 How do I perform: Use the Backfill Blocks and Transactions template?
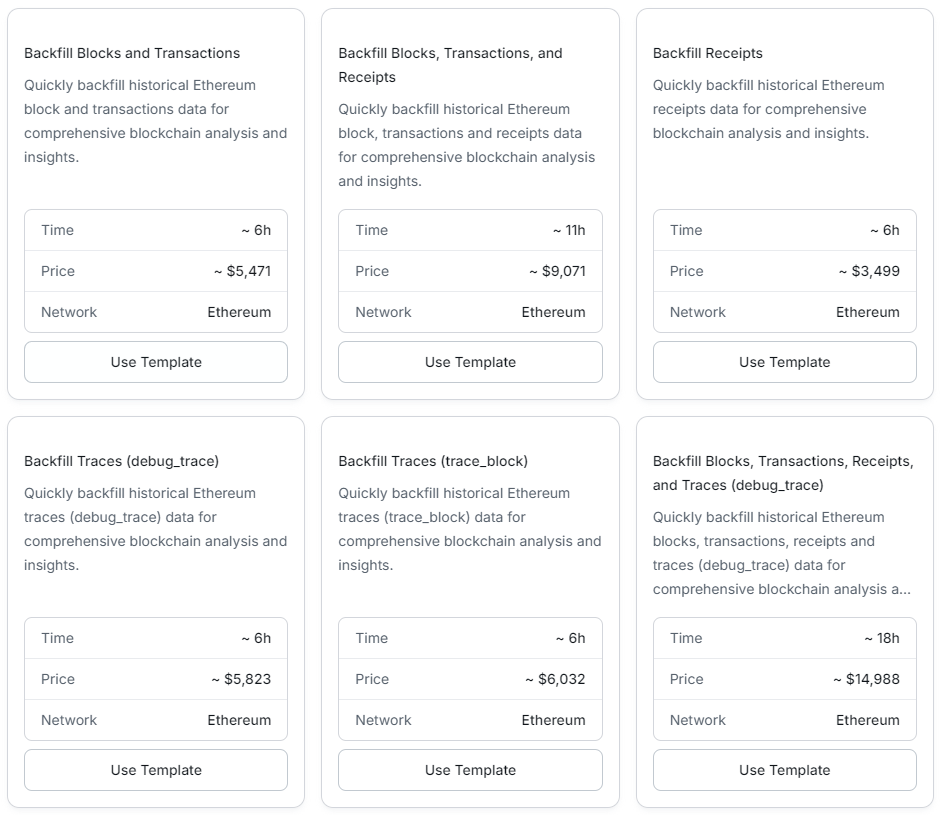point(156,362)
